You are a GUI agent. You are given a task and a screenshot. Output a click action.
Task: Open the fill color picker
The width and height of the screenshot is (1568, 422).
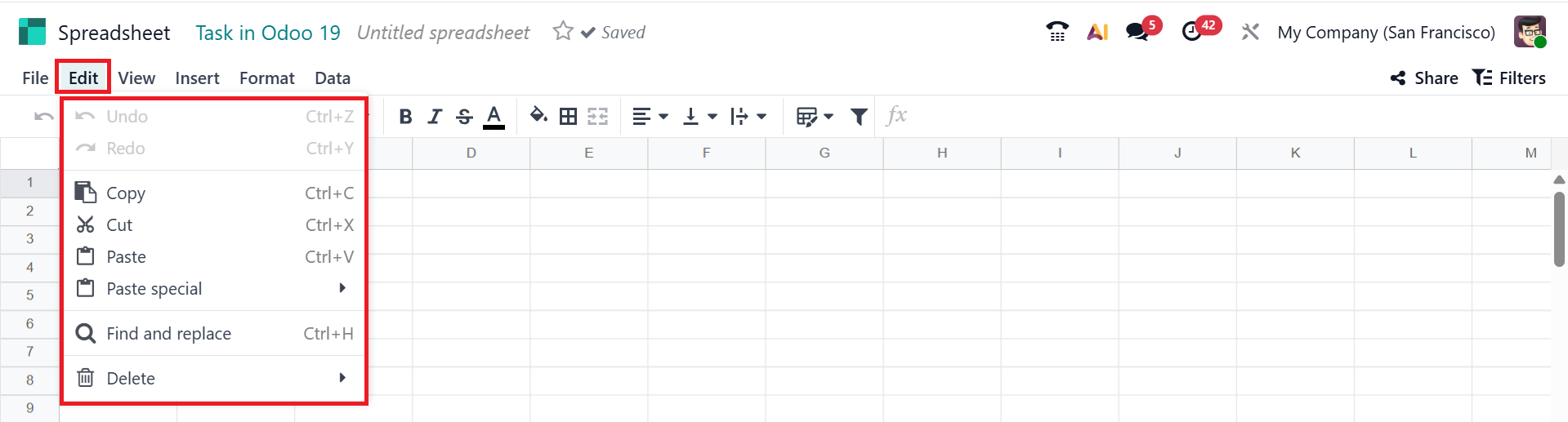[538, 116]
